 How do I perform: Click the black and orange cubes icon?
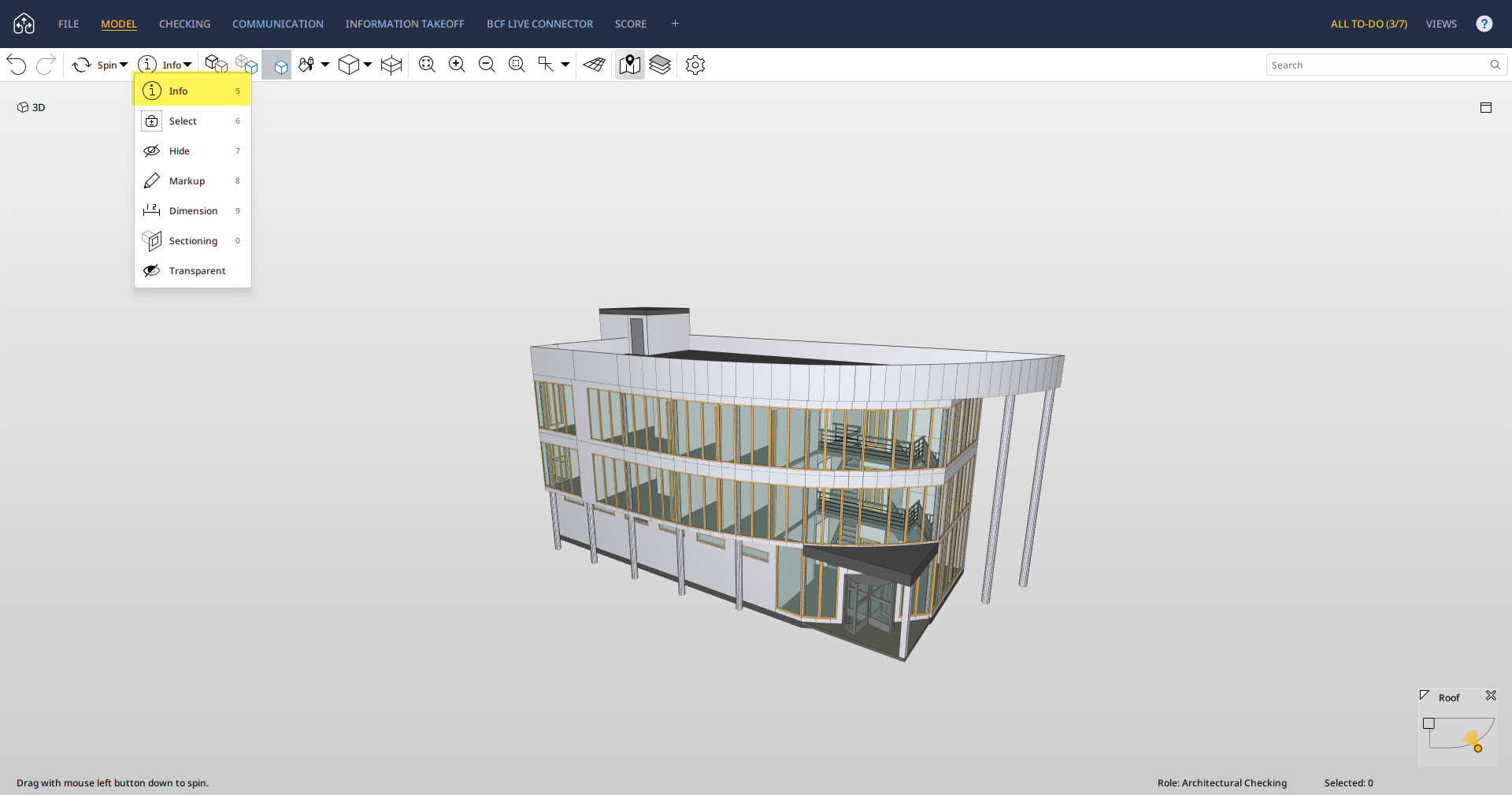(216, 65)
